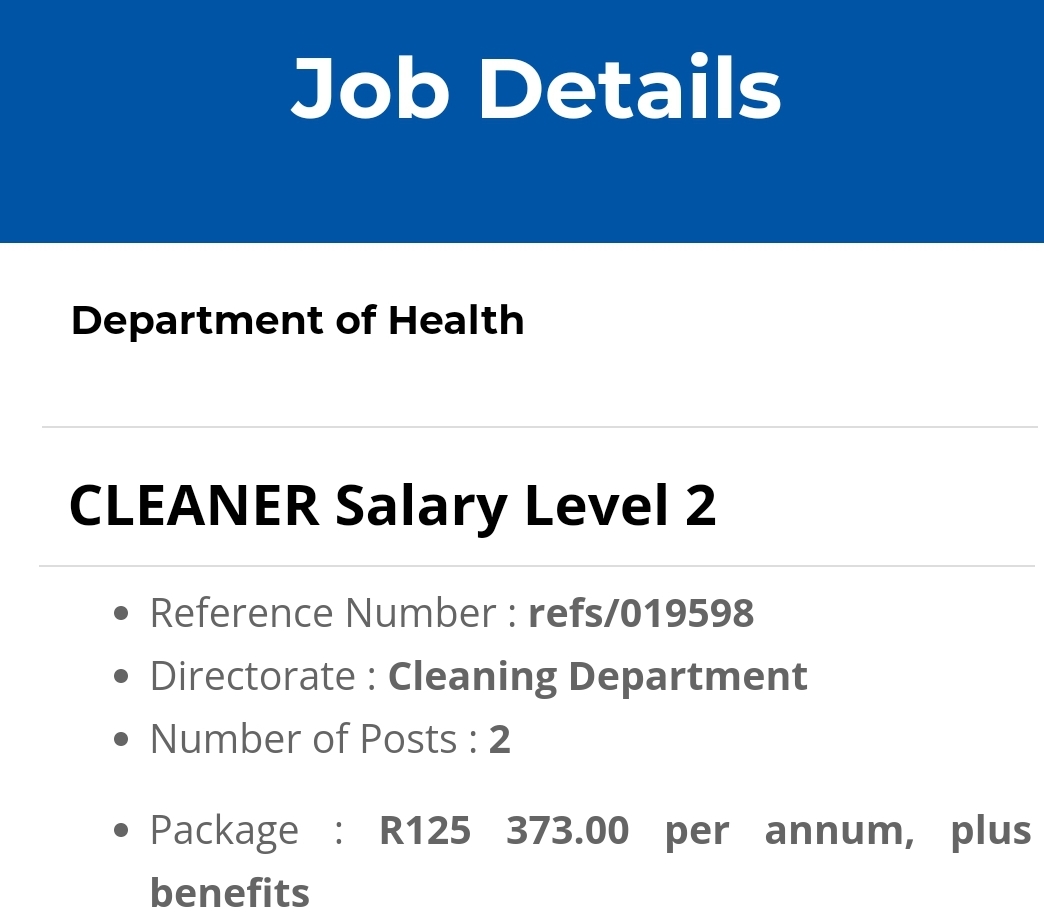Click the word 'plus' in package line
Viewport: 1044px width, 917px height.
(990, 830)
